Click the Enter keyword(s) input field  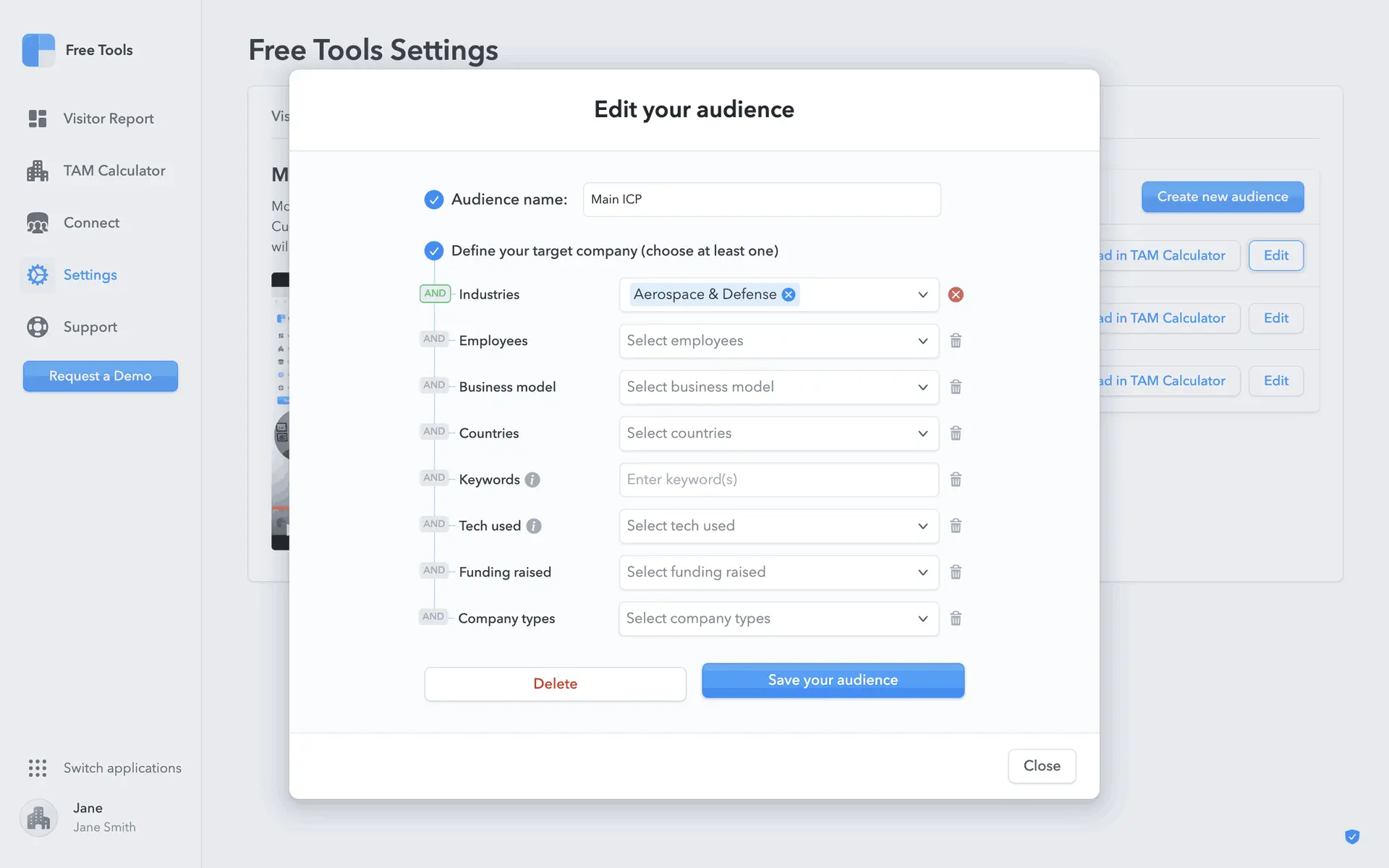(x=778, y=480)
